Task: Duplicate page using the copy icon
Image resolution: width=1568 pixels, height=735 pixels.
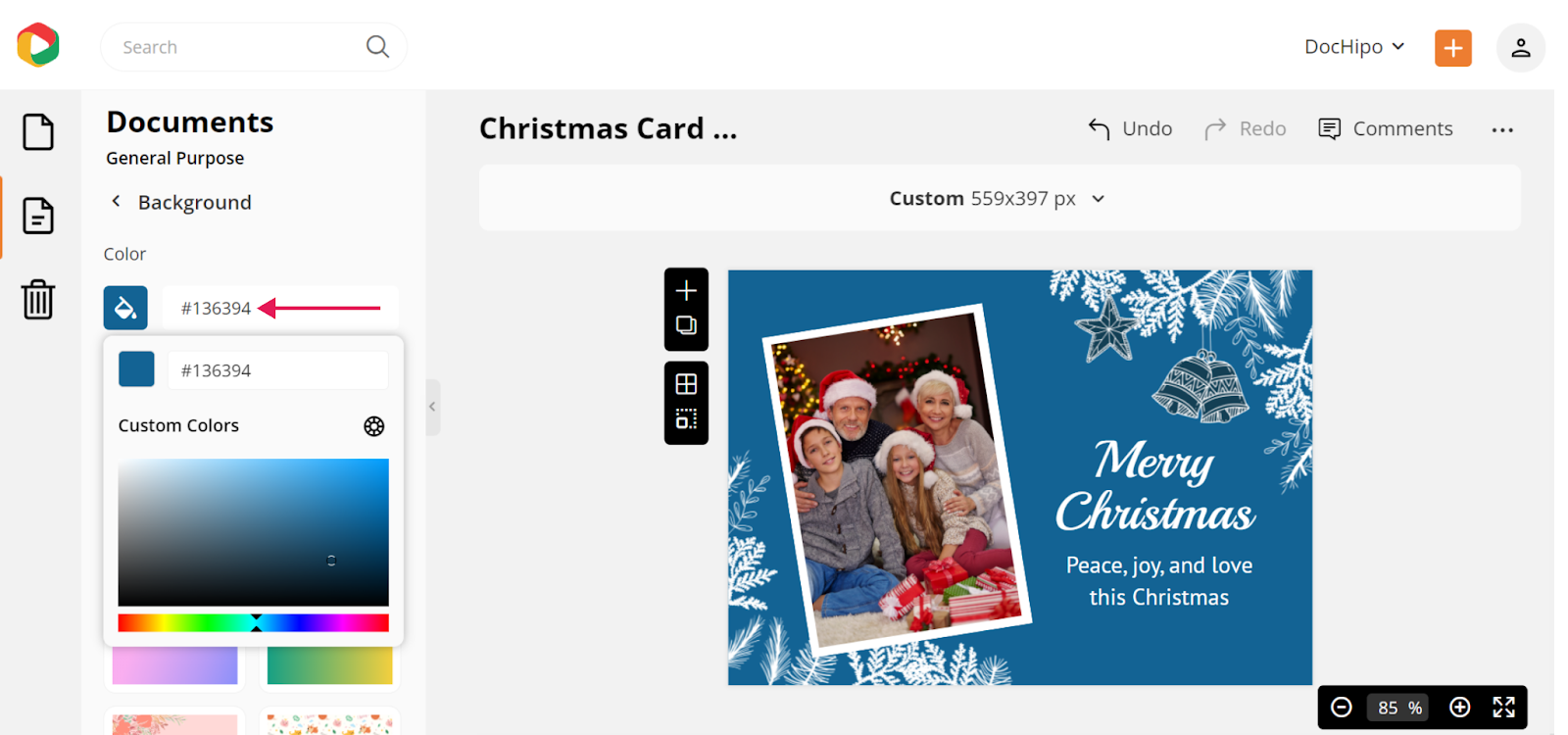Action: tap(686, 325)
